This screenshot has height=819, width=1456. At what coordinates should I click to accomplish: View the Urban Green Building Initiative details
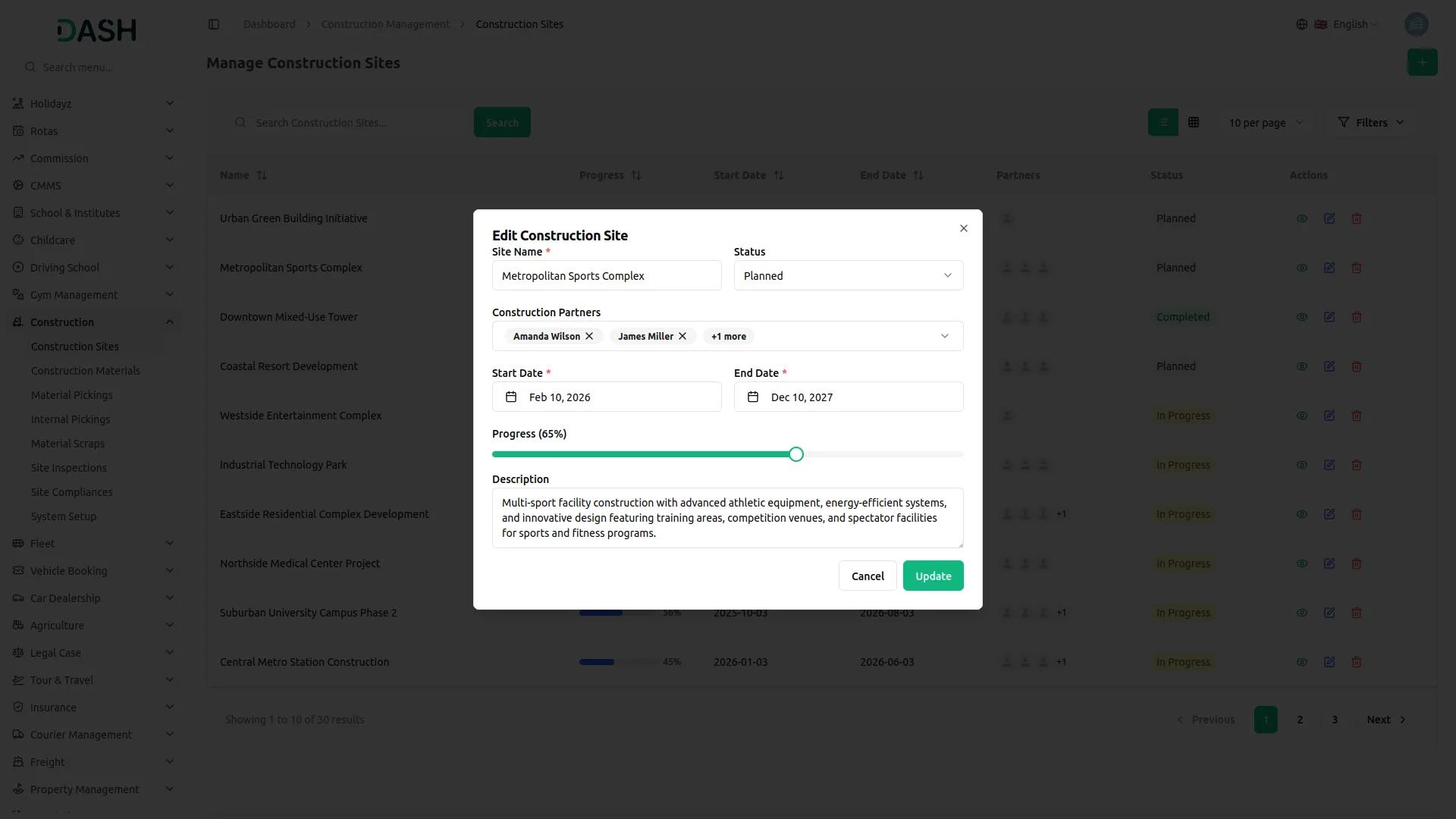point(1302,218)
